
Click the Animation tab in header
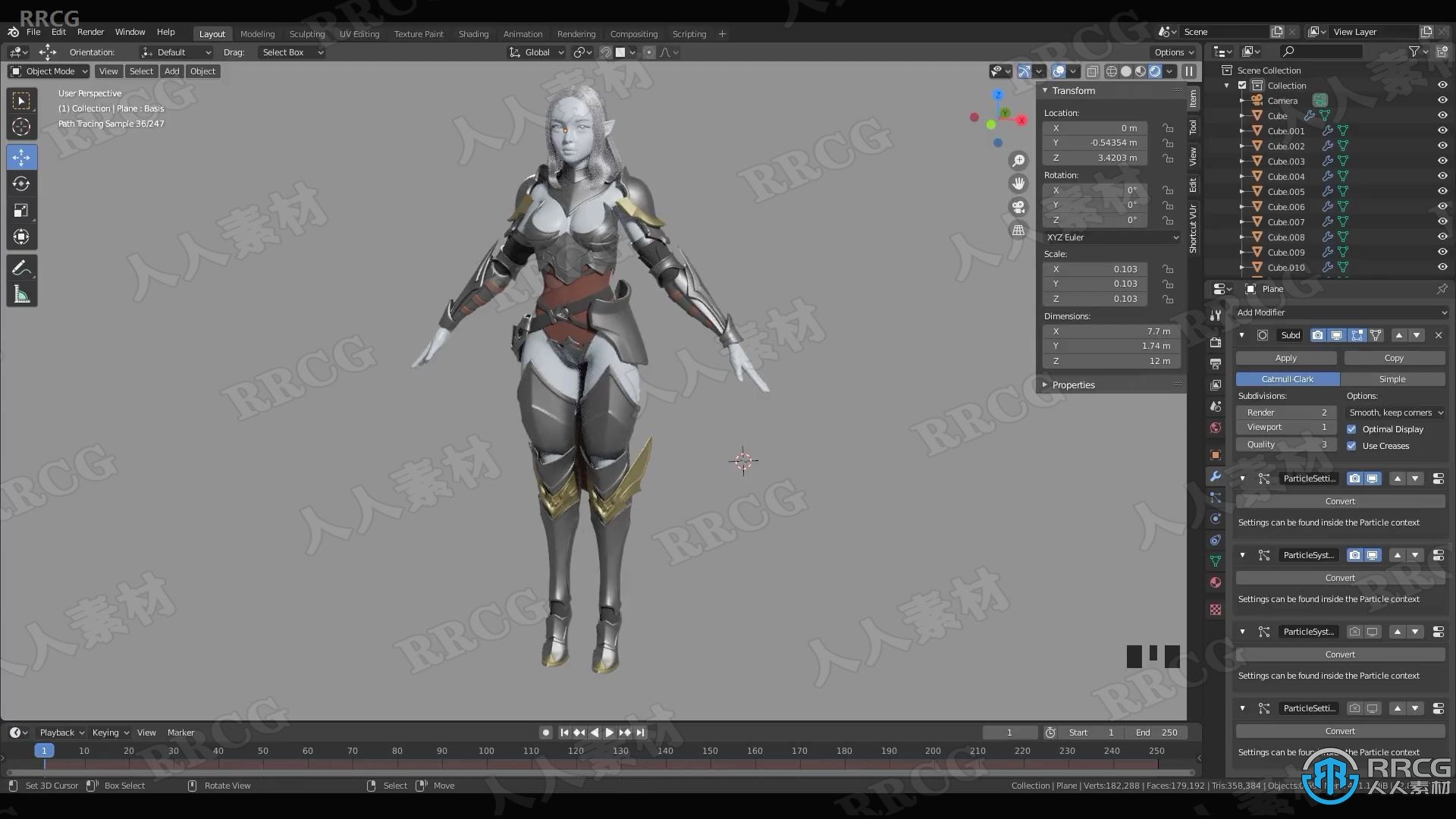(x=522, y=34)
